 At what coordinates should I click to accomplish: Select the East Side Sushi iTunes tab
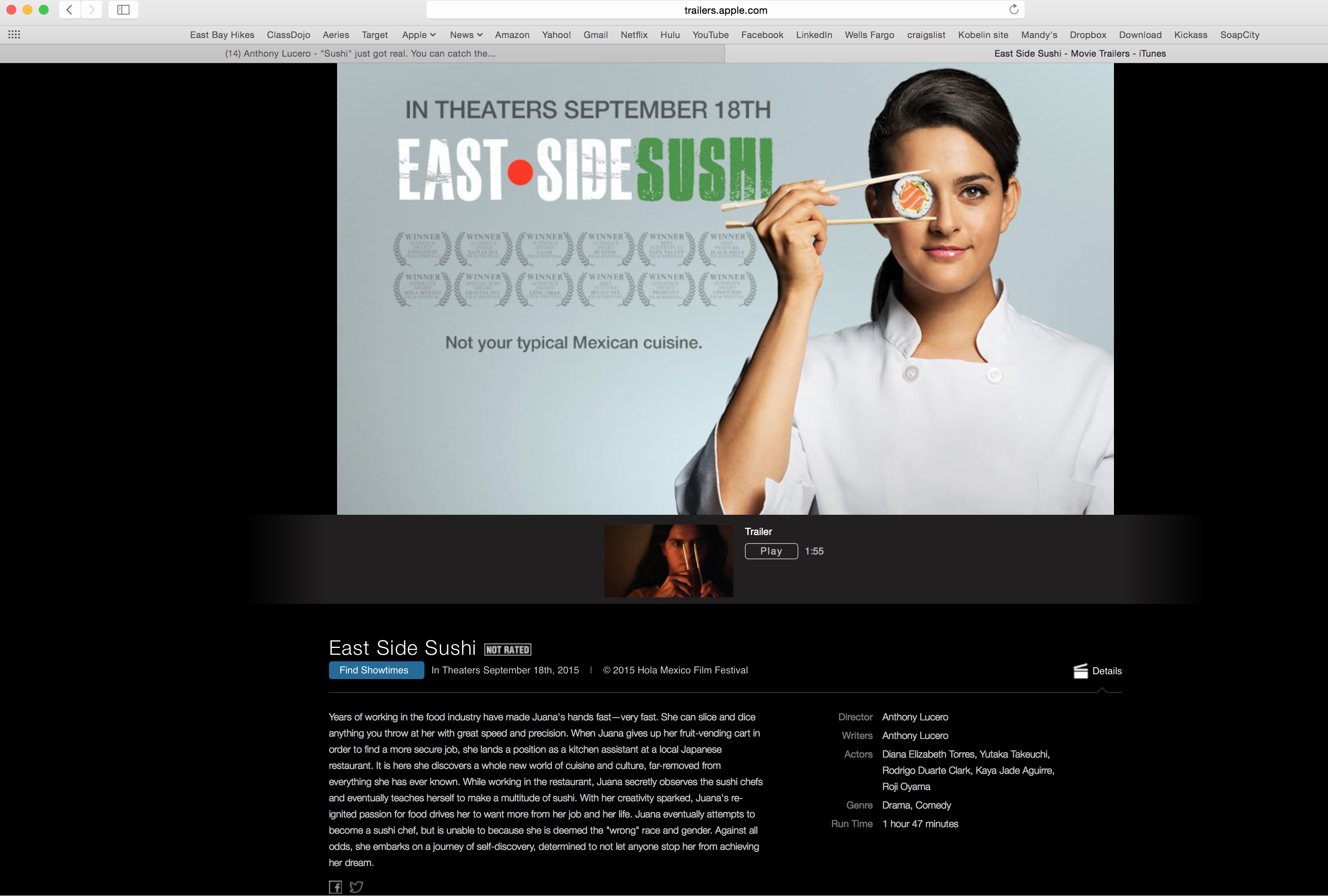pos(1080,54)
